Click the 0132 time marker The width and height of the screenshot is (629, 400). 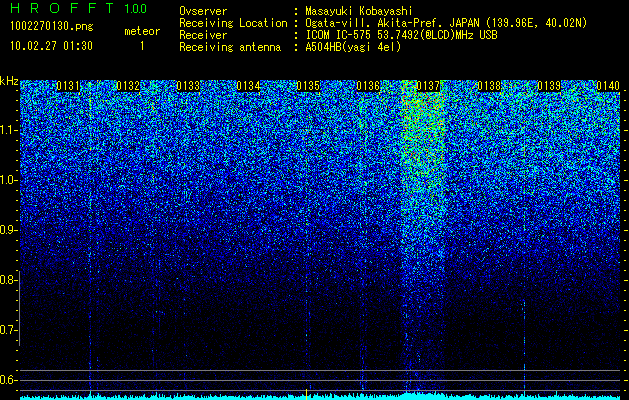pyautogui.click(x=128, y=86)
